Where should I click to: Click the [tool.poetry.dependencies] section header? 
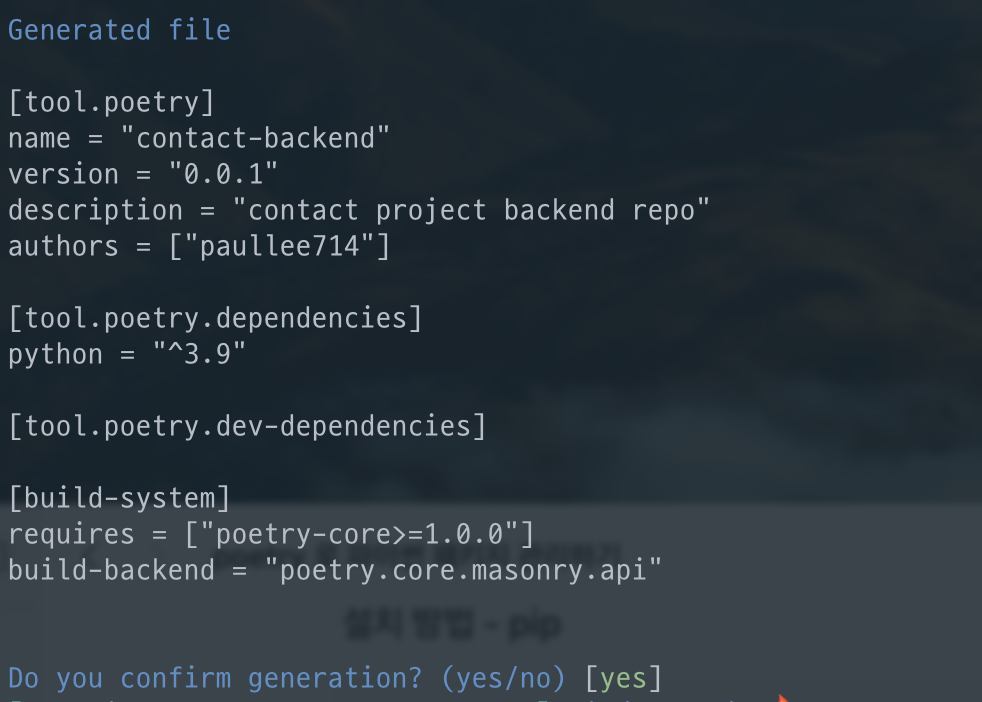pyautogui.click(x=215, y=318)
